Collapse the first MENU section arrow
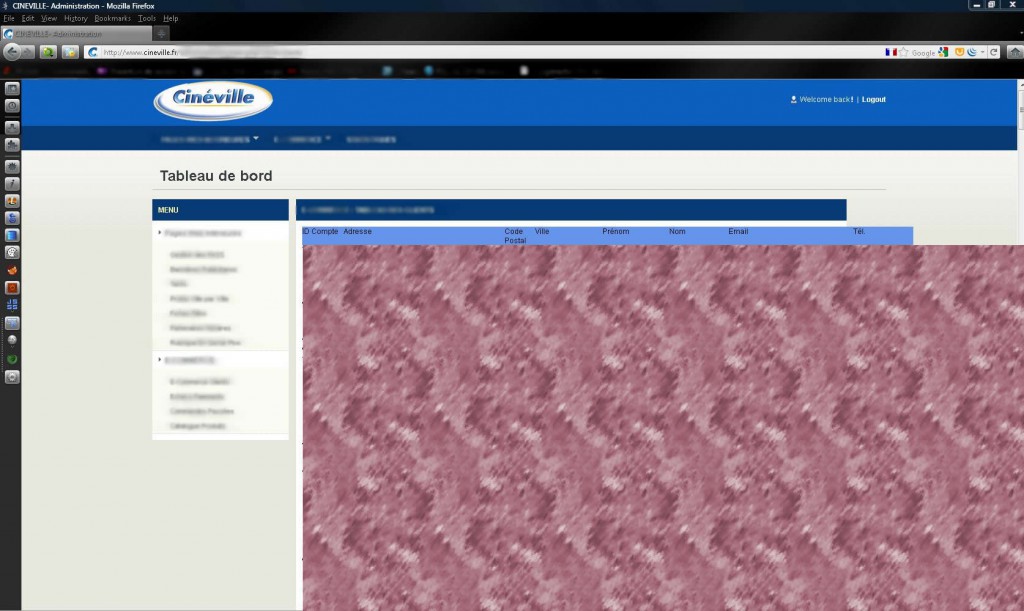The image size is (1024, 611). point(159,232)
